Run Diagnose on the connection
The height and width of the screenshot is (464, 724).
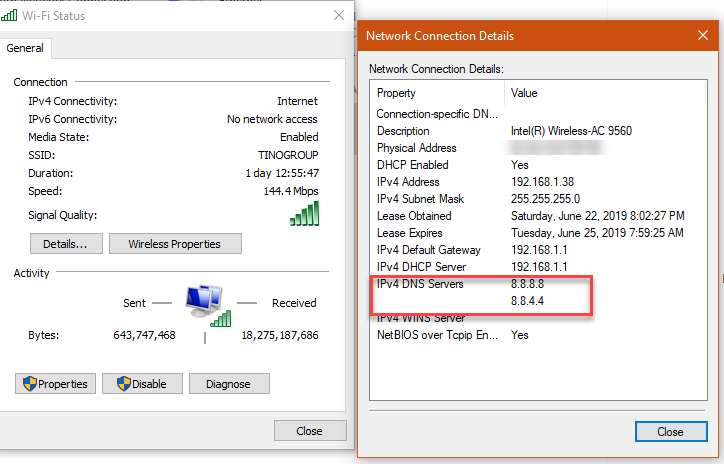click(229, 384)
